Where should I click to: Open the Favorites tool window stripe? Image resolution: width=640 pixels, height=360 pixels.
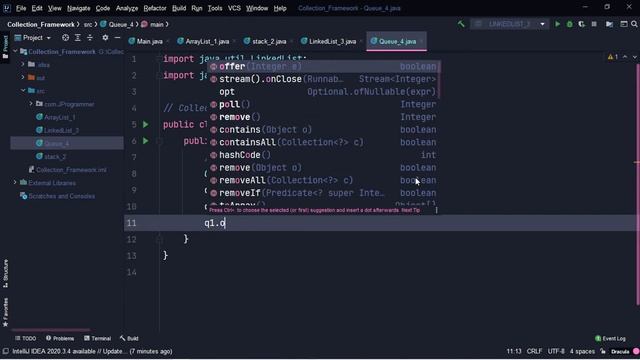(x=5, y=312)
